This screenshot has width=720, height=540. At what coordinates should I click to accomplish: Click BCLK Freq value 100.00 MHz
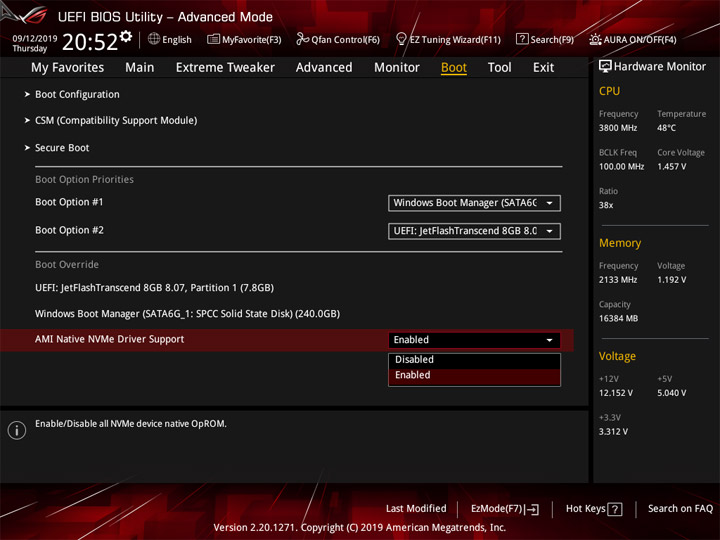pos(621,167)
